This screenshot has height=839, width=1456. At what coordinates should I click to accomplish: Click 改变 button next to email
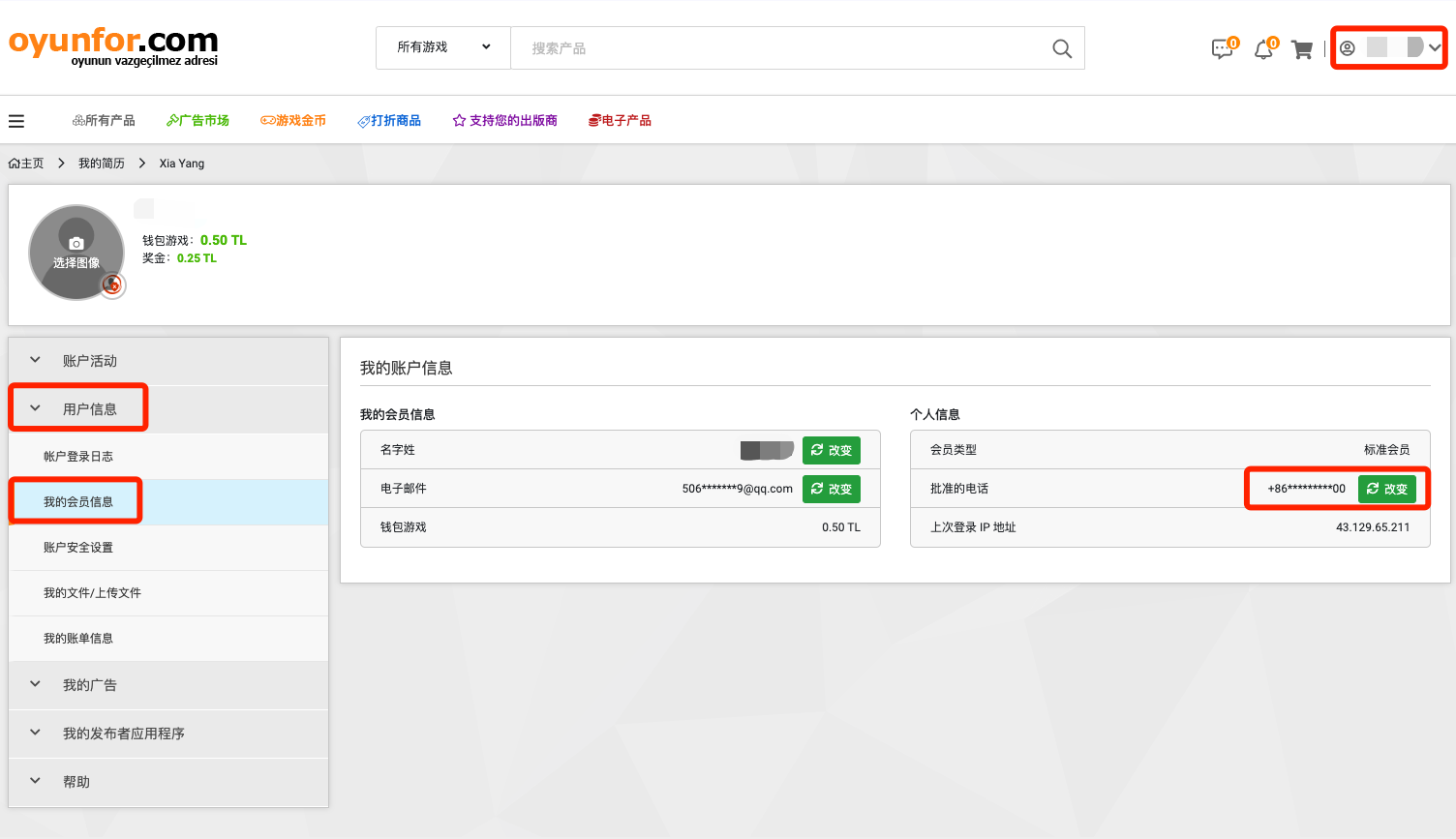pyautogui.click(x=831, y=489)
